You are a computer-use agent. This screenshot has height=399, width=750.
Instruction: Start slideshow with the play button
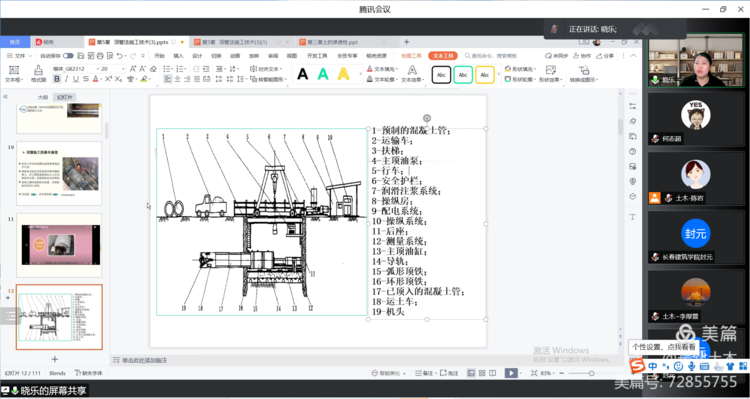tap(511, 373)
